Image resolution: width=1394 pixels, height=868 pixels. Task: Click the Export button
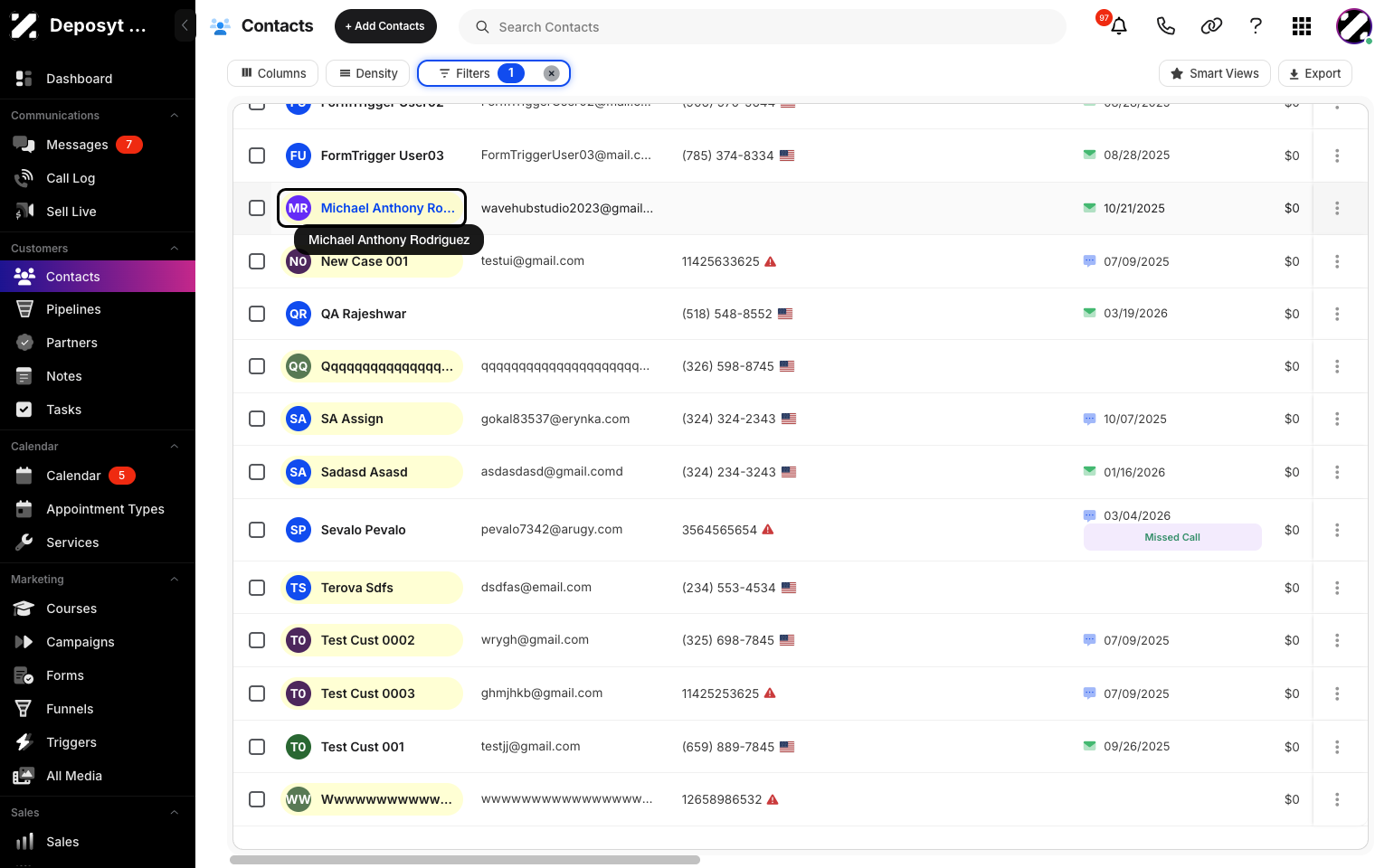coord(1314,73)
